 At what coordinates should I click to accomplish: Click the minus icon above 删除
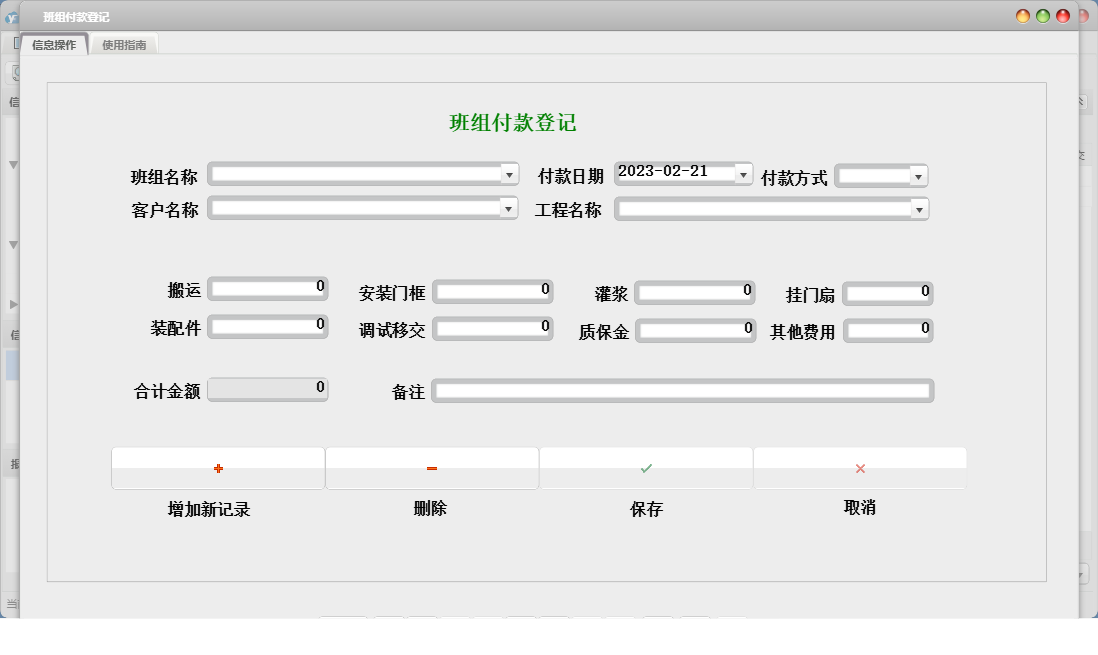[432, 467]
